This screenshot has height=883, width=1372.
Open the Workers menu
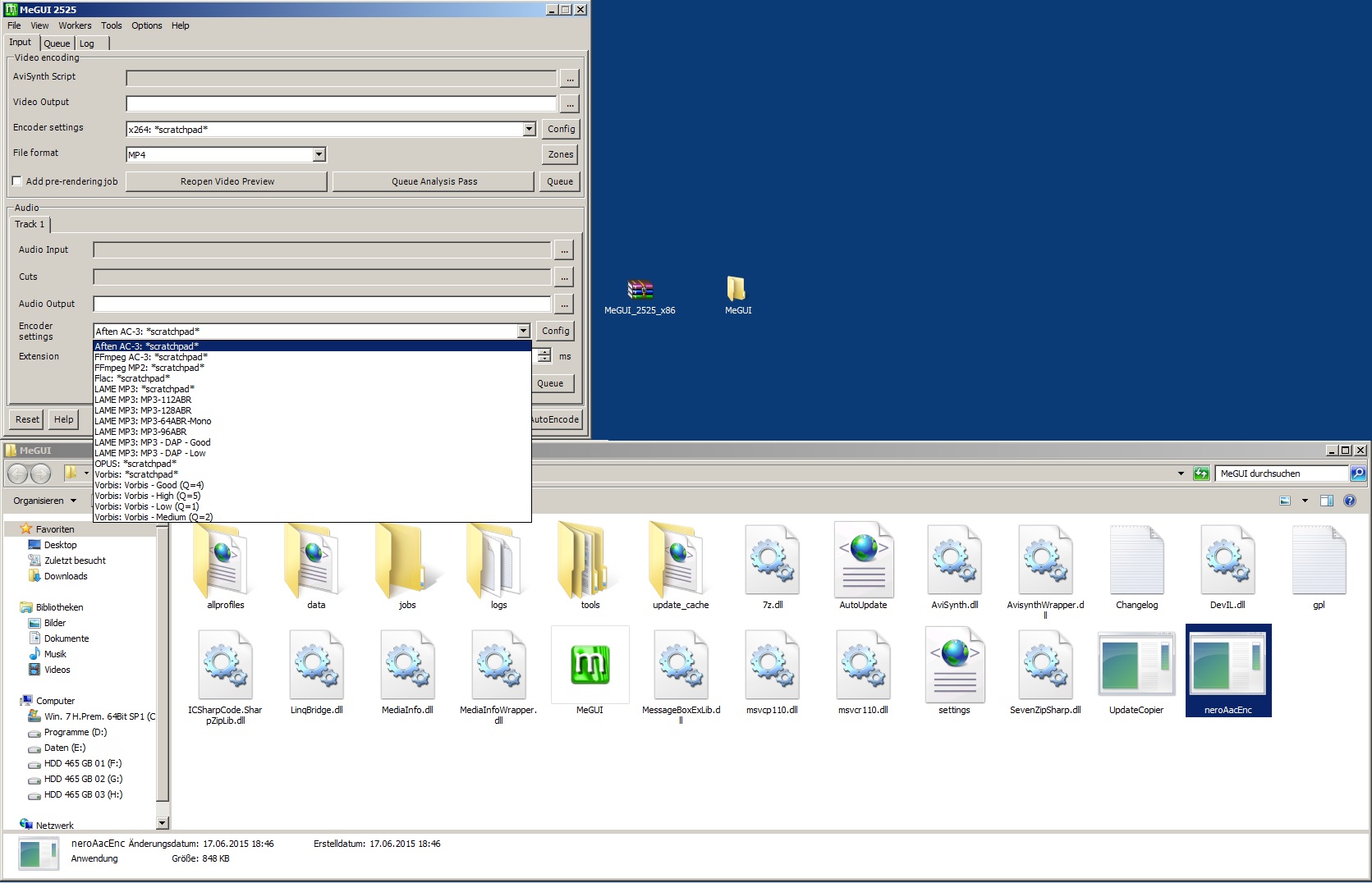(75, 25)
